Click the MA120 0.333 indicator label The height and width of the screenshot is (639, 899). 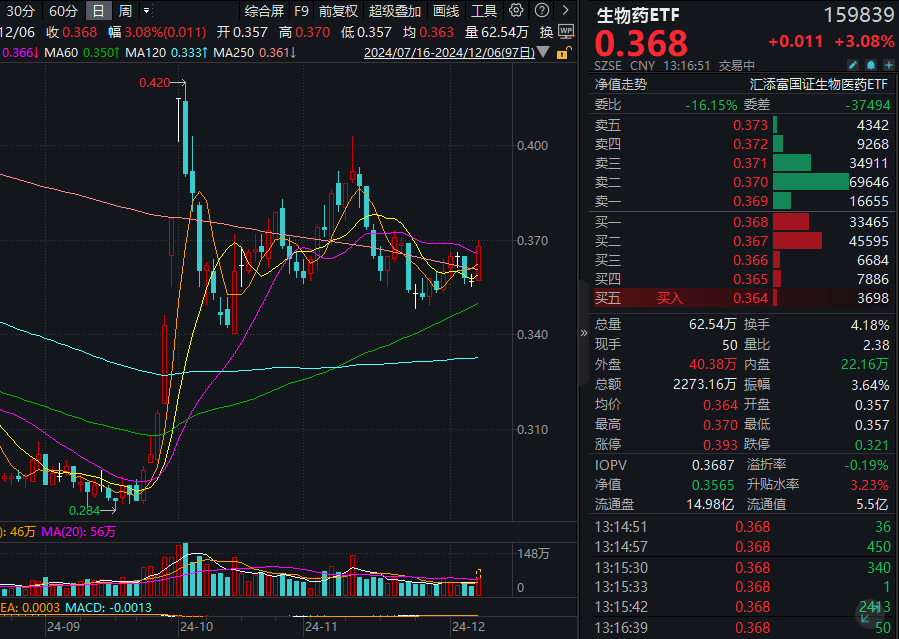coord(166,53)
